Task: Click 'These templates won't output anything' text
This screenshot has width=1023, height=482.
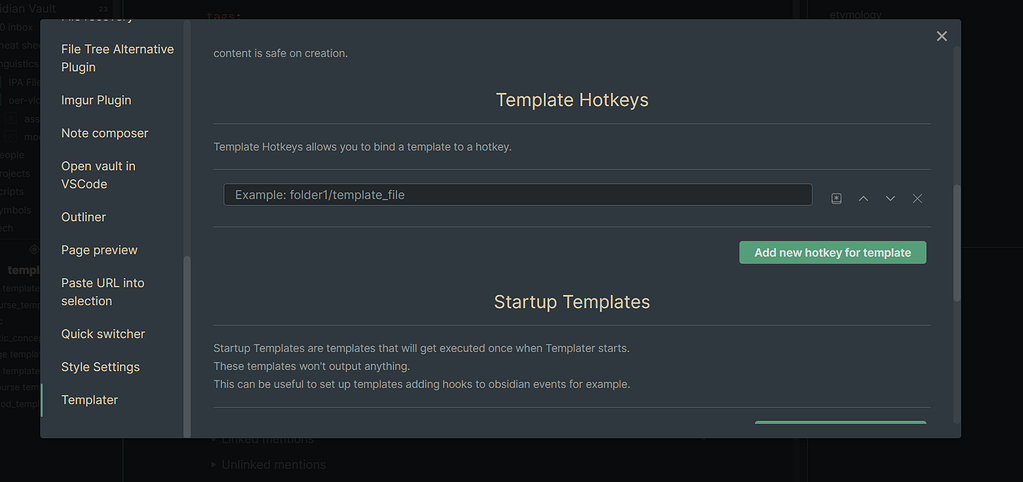Action: point(311,366)
